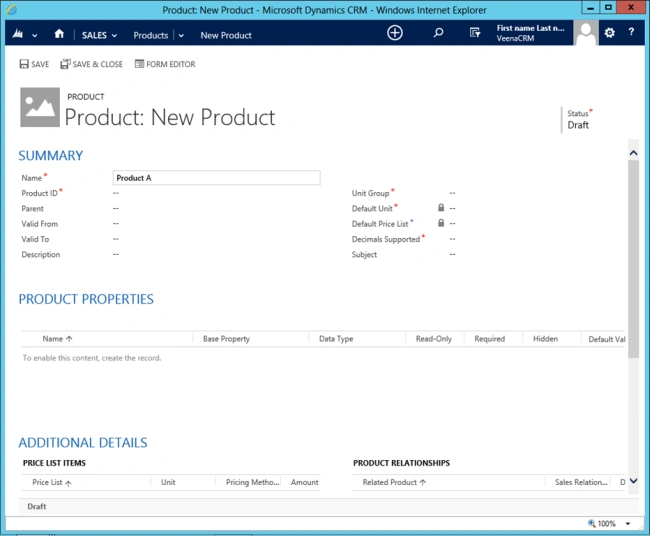Go to Home via house icon
This screenshot has width=650, height=536.
(x=59, y=34)
